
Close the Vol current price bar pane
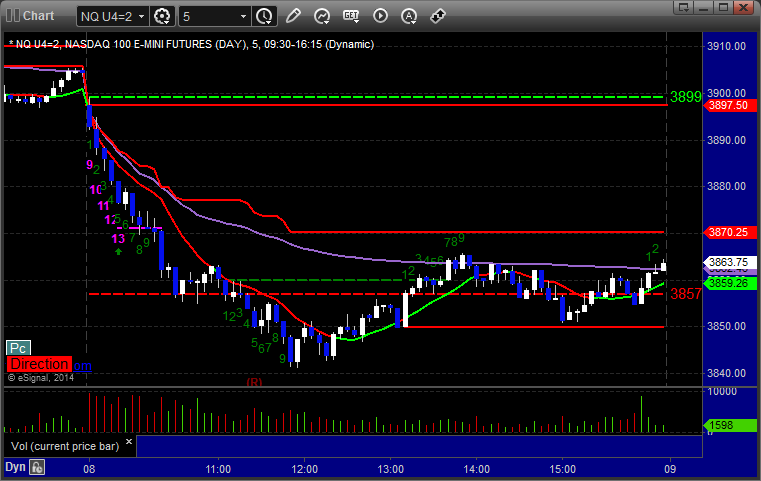(x=129, y=442)
